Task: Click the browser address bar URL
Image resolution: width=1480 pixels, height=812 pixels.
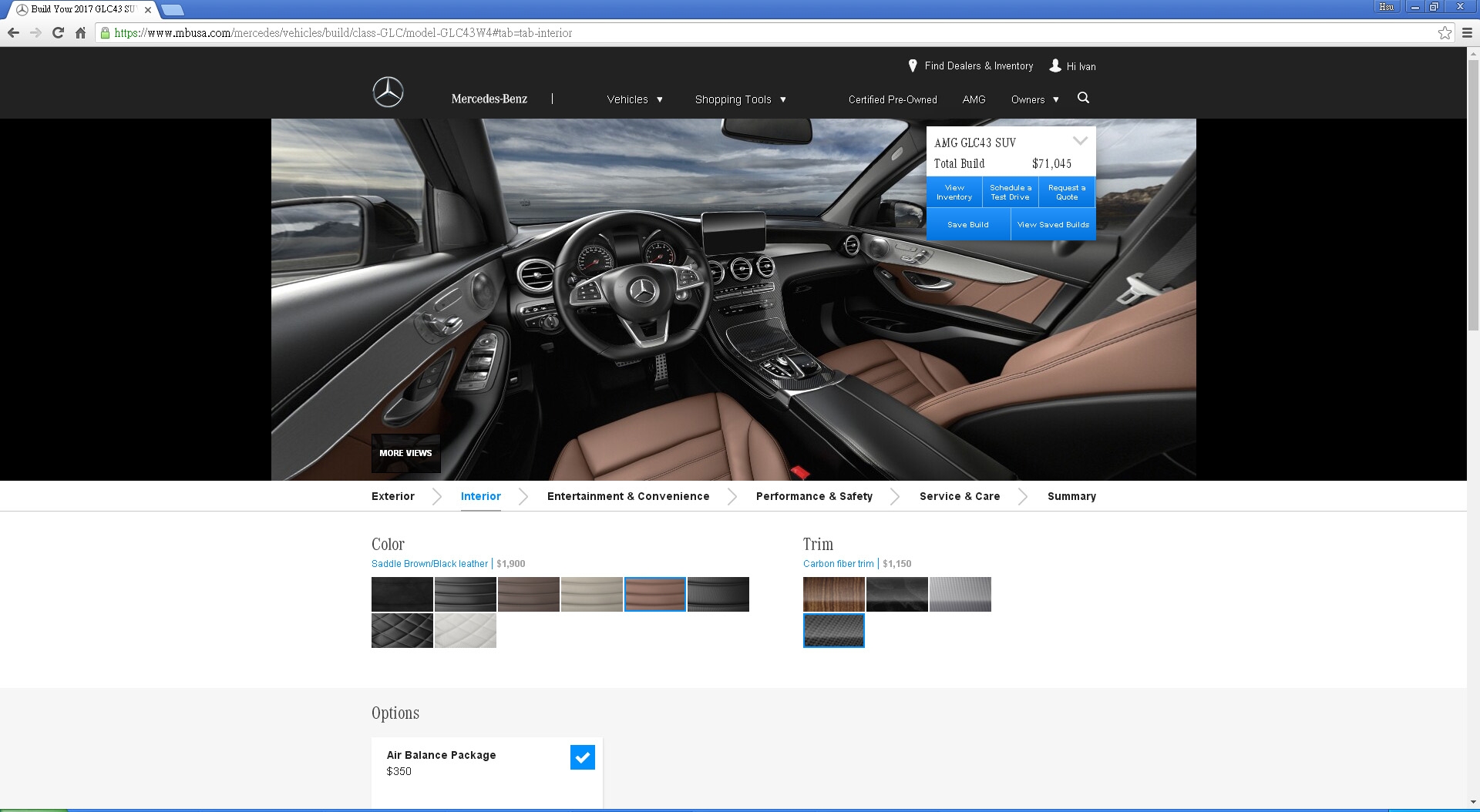Action: (343, 32)
